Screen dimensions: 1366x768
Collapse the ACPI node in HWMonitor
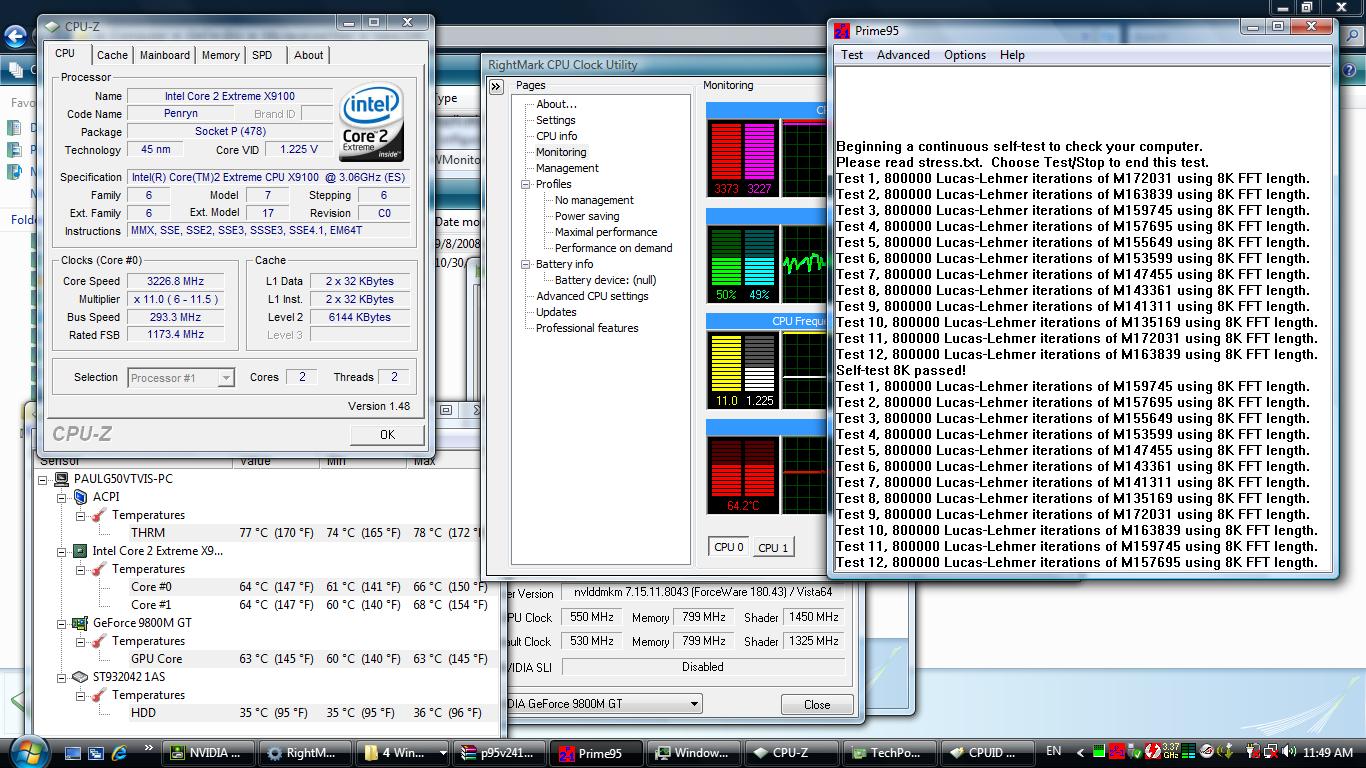click(62, 497)
